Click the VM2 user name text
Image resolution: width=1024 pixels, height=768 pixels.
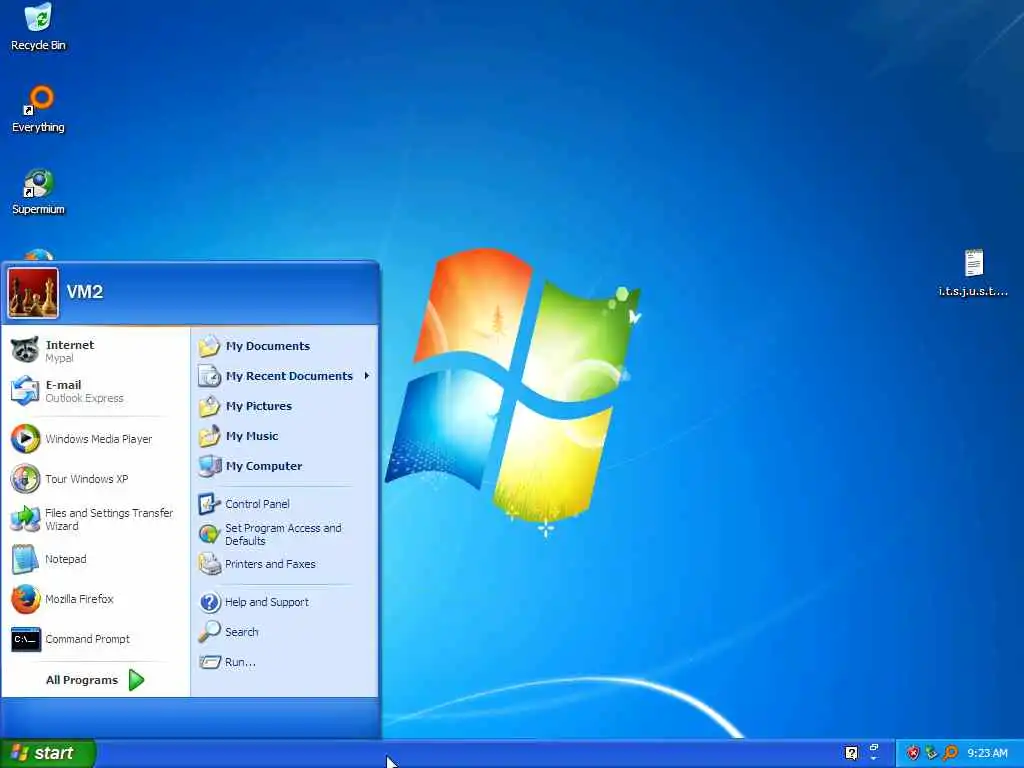(x=84, y=292)
